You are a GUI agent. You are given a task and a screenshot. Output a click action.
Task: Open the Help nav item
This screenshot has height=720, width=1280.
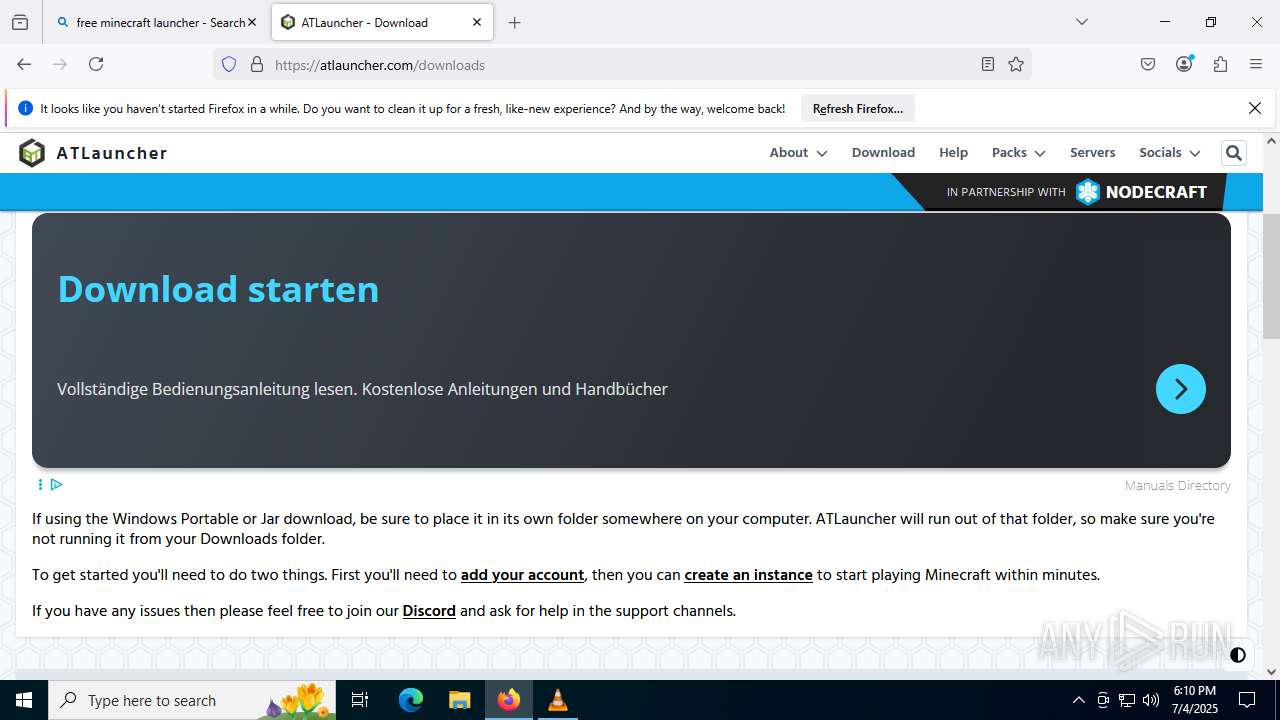953,153
